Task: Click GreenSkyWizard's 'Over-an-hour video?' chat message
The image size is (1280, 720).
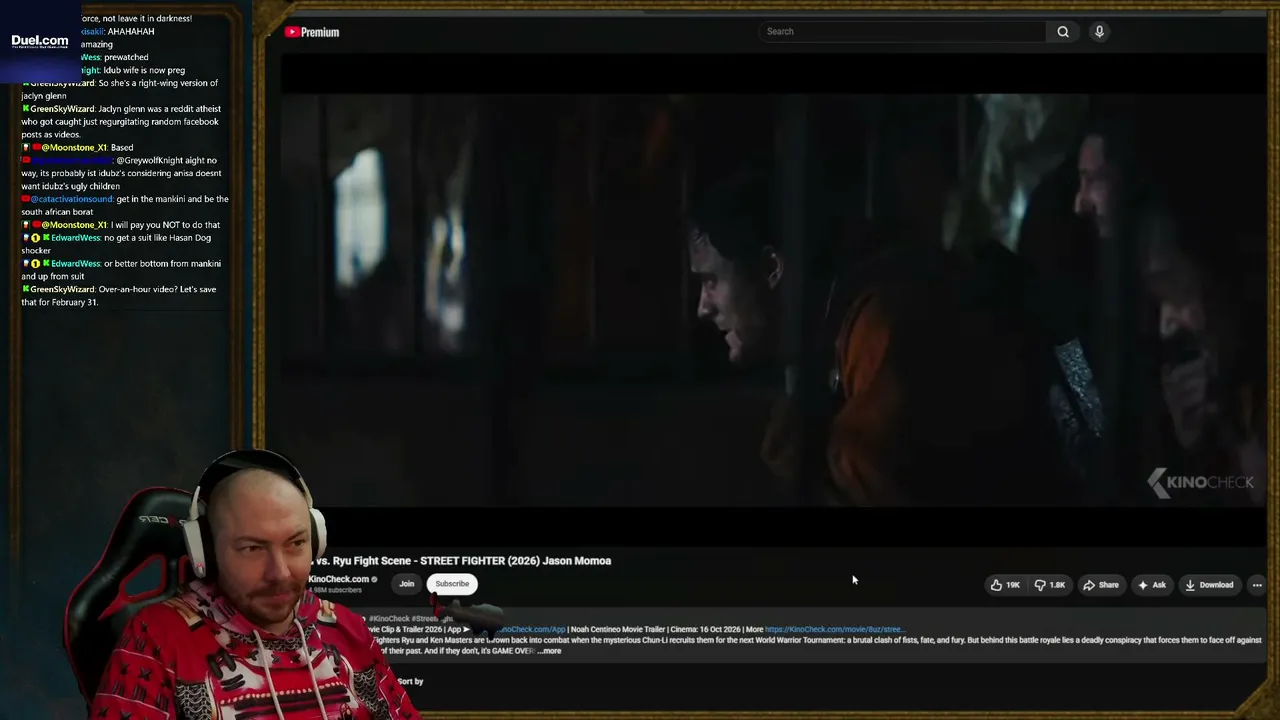Action: click(119, 296)
